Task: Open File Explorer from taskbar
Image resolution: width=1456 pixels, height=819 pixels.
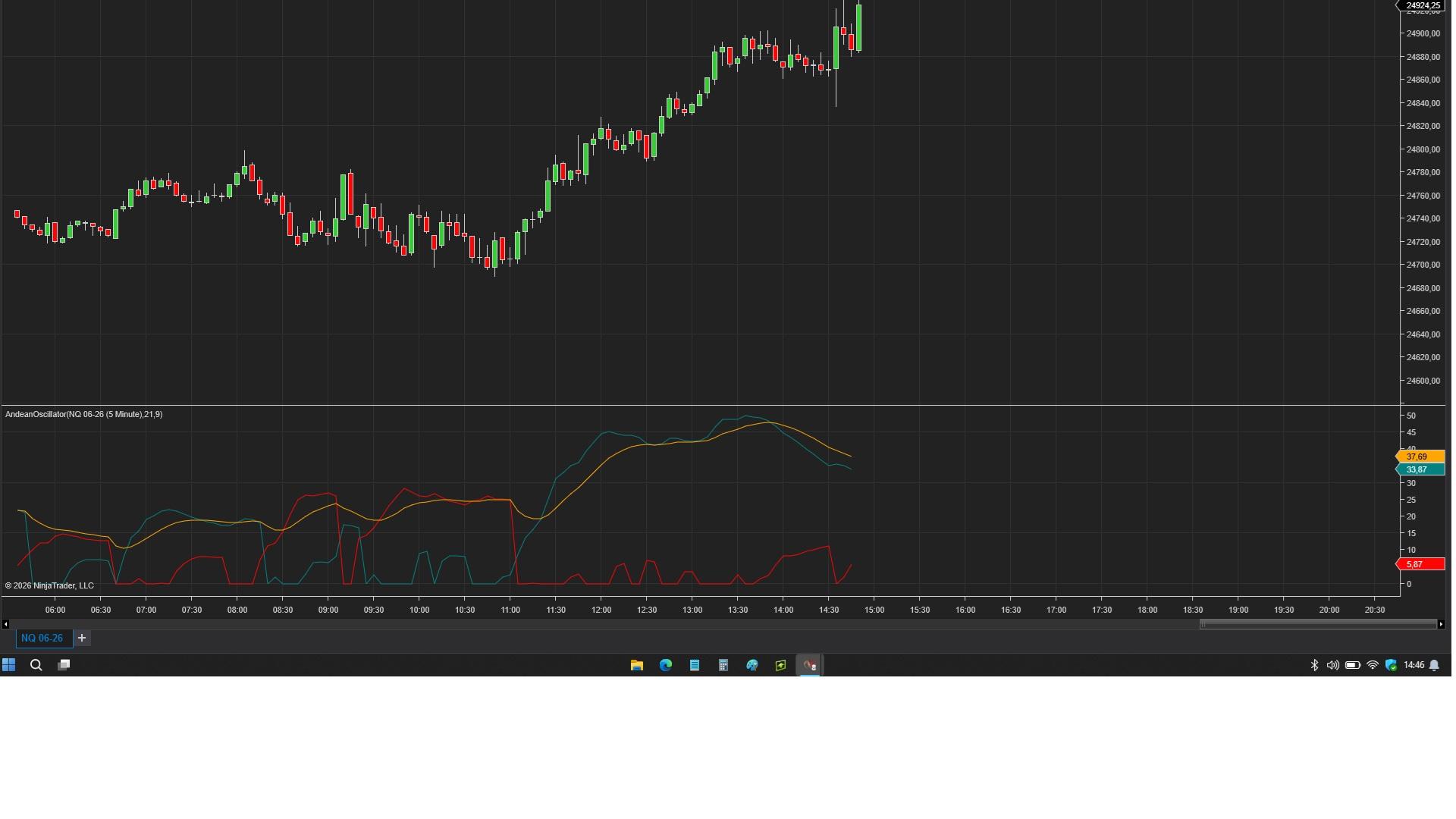Action: tap(637, 665)
